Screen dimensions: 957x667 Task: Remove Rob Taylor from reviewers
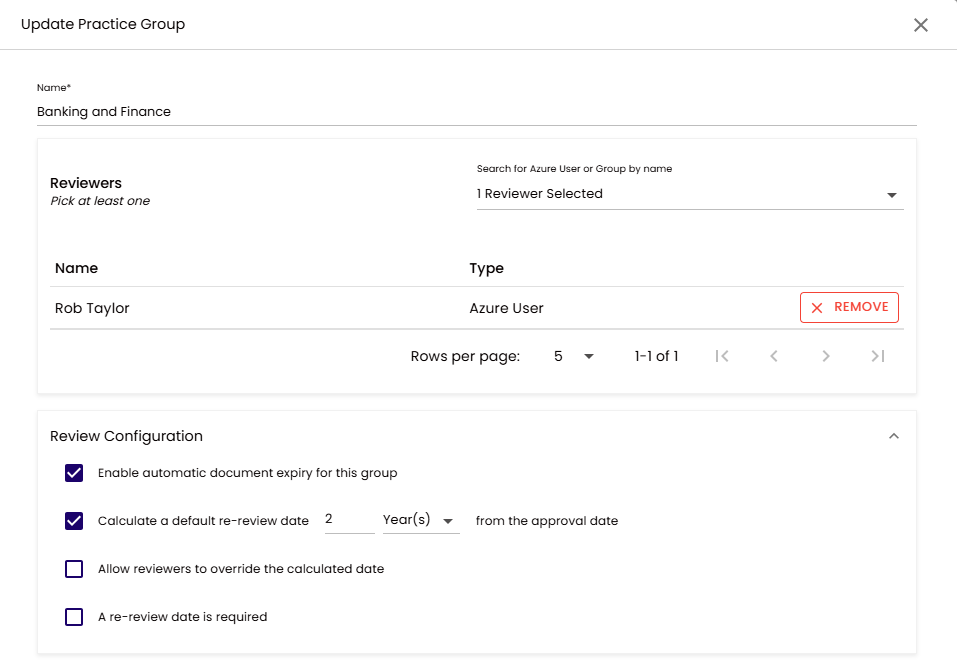(849, 308)
